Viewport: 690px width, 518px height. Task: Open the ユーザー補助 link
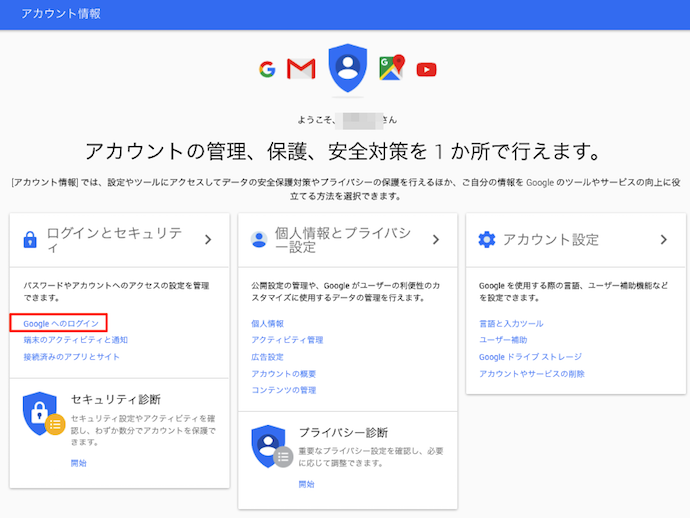point(503,340)
